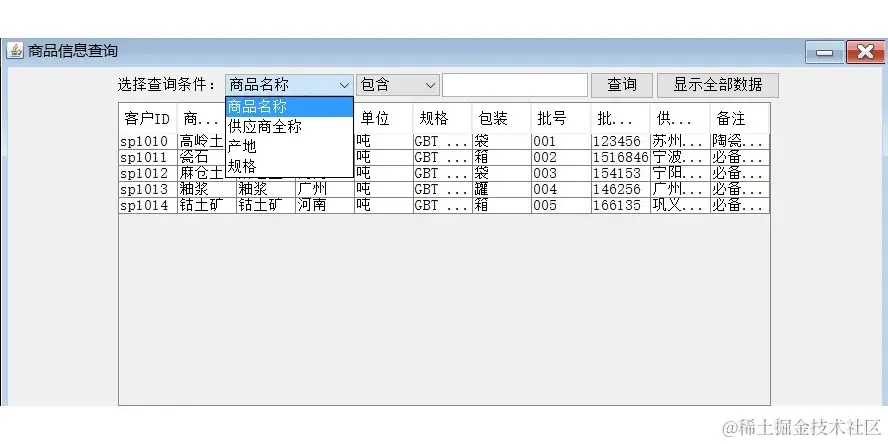Select the 罐 cell in row sp1013
Image resolution: width=888 pixels, height=444 pixels.
tap(501, 189)
